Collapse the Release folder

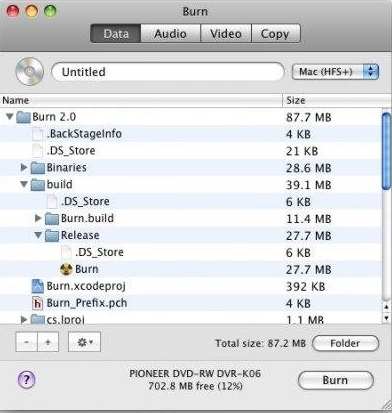click(38, 235)
